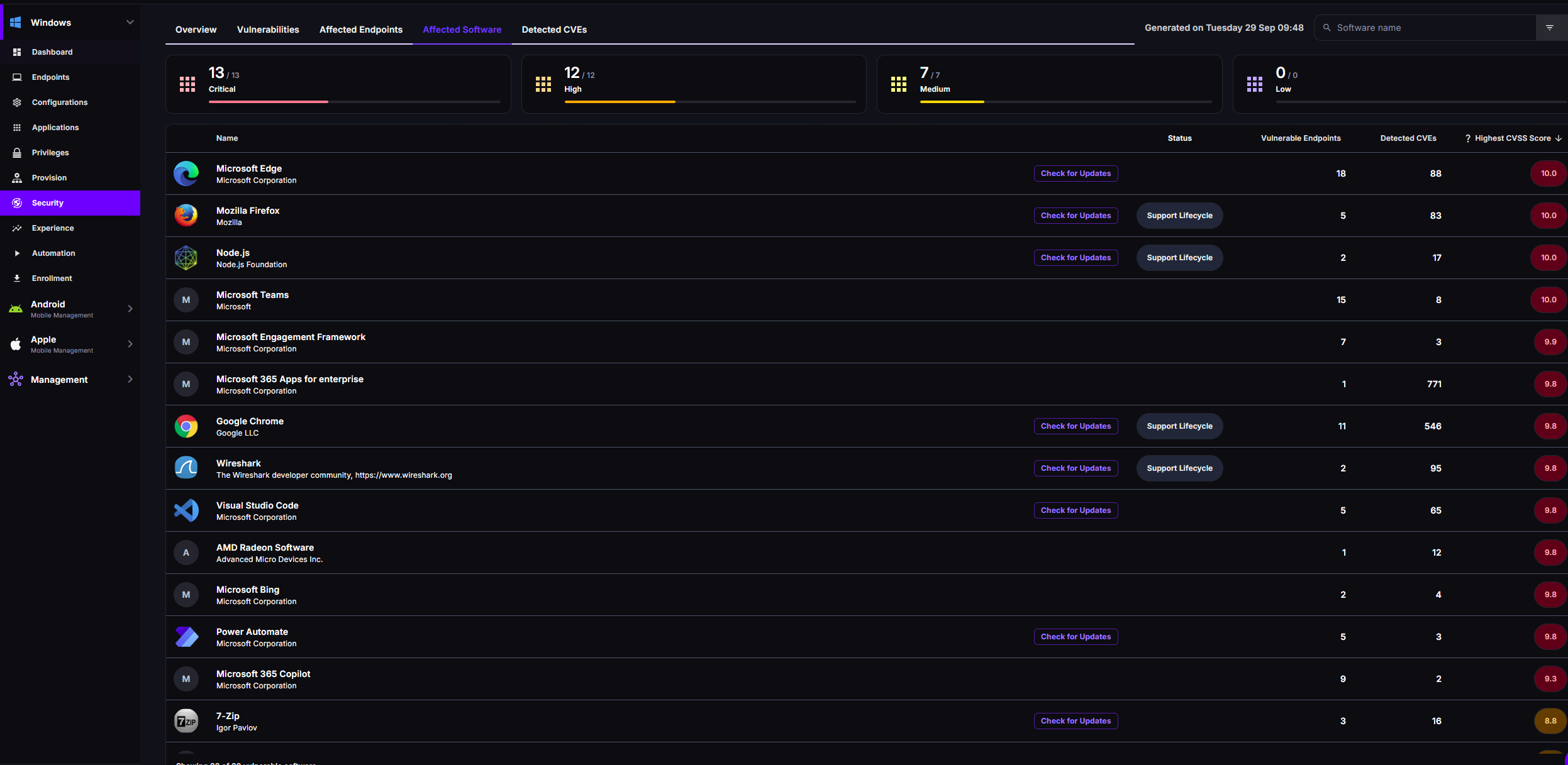The height and width of the screenshot is (765, 1568).
Task: Check for Updates on 7-Zip
Action: pyautogui.click(x=1076, y=721)
